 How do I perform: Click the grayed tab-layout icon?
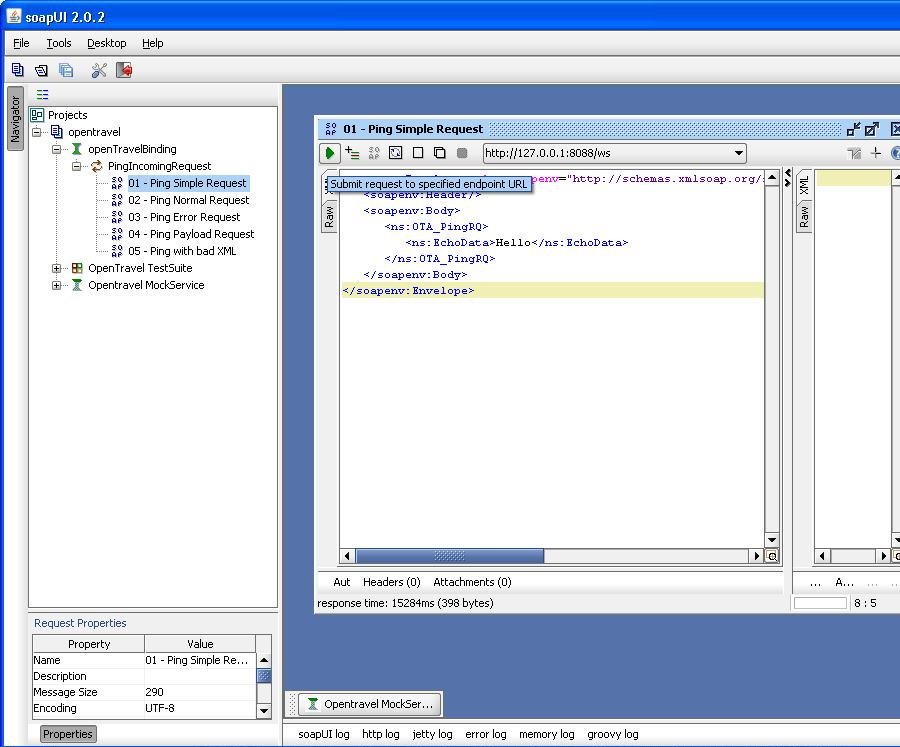click(x=854, y=153)
